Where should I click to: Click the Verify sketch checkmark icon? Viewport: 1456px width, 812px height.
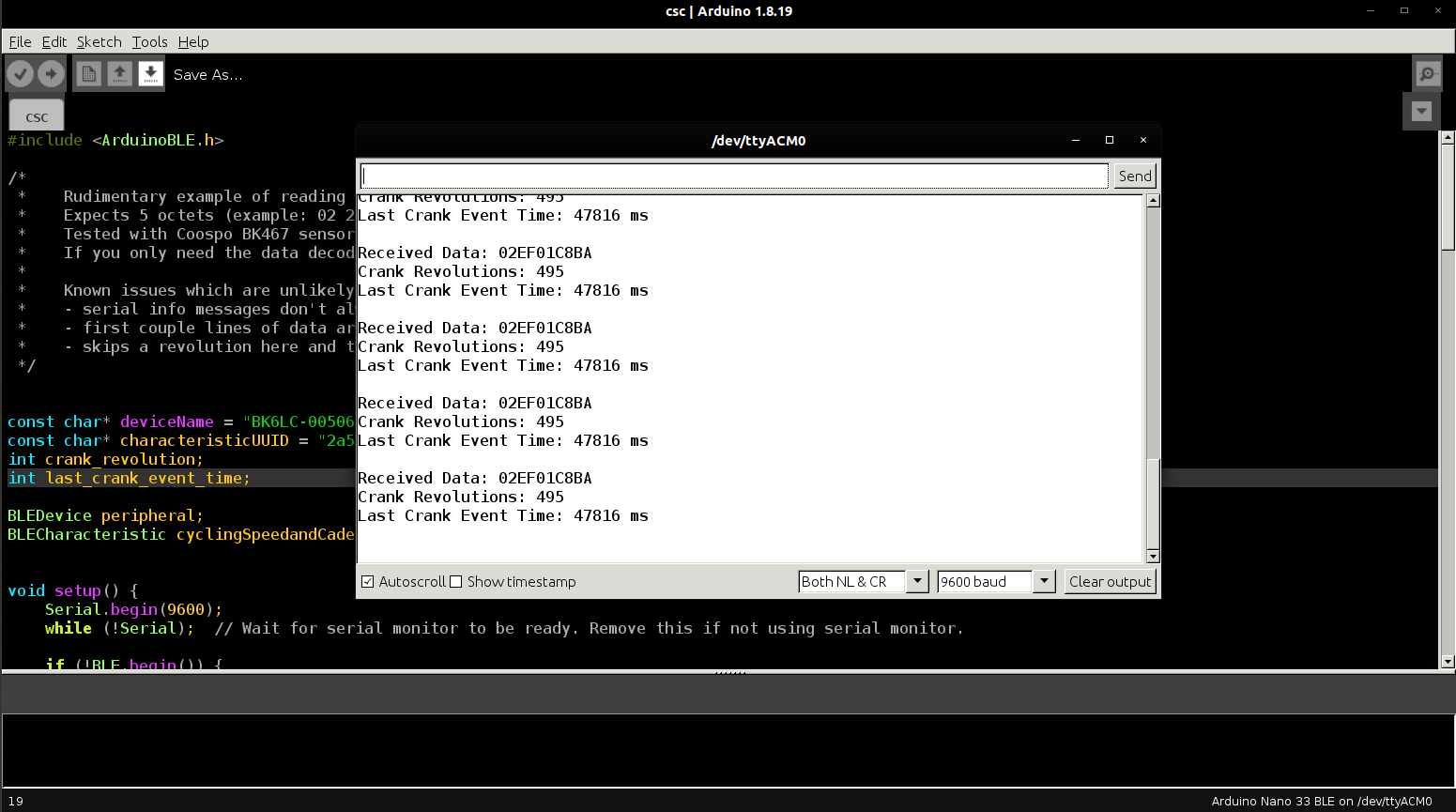coord(21,73)
